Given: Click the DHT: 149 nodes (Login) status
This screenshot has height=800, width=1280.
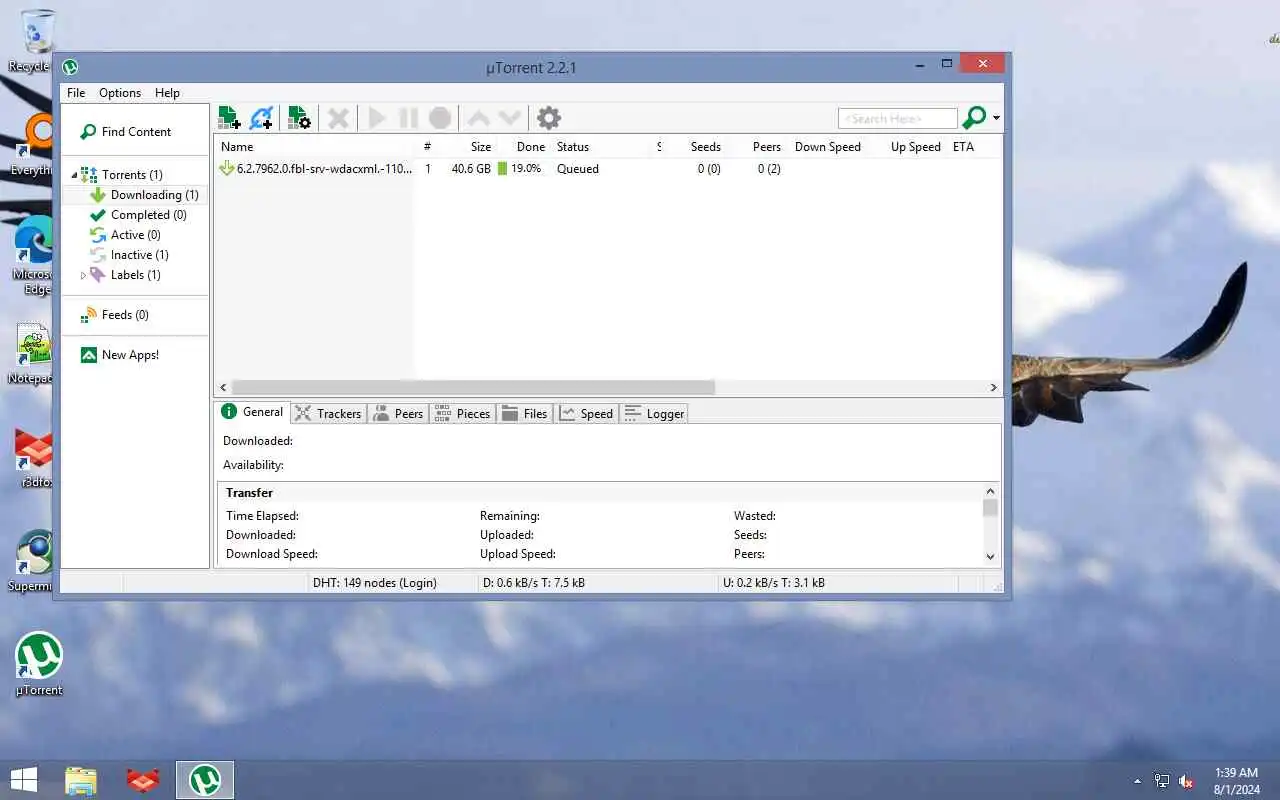Looking at the screenshot, I should 375,583.
